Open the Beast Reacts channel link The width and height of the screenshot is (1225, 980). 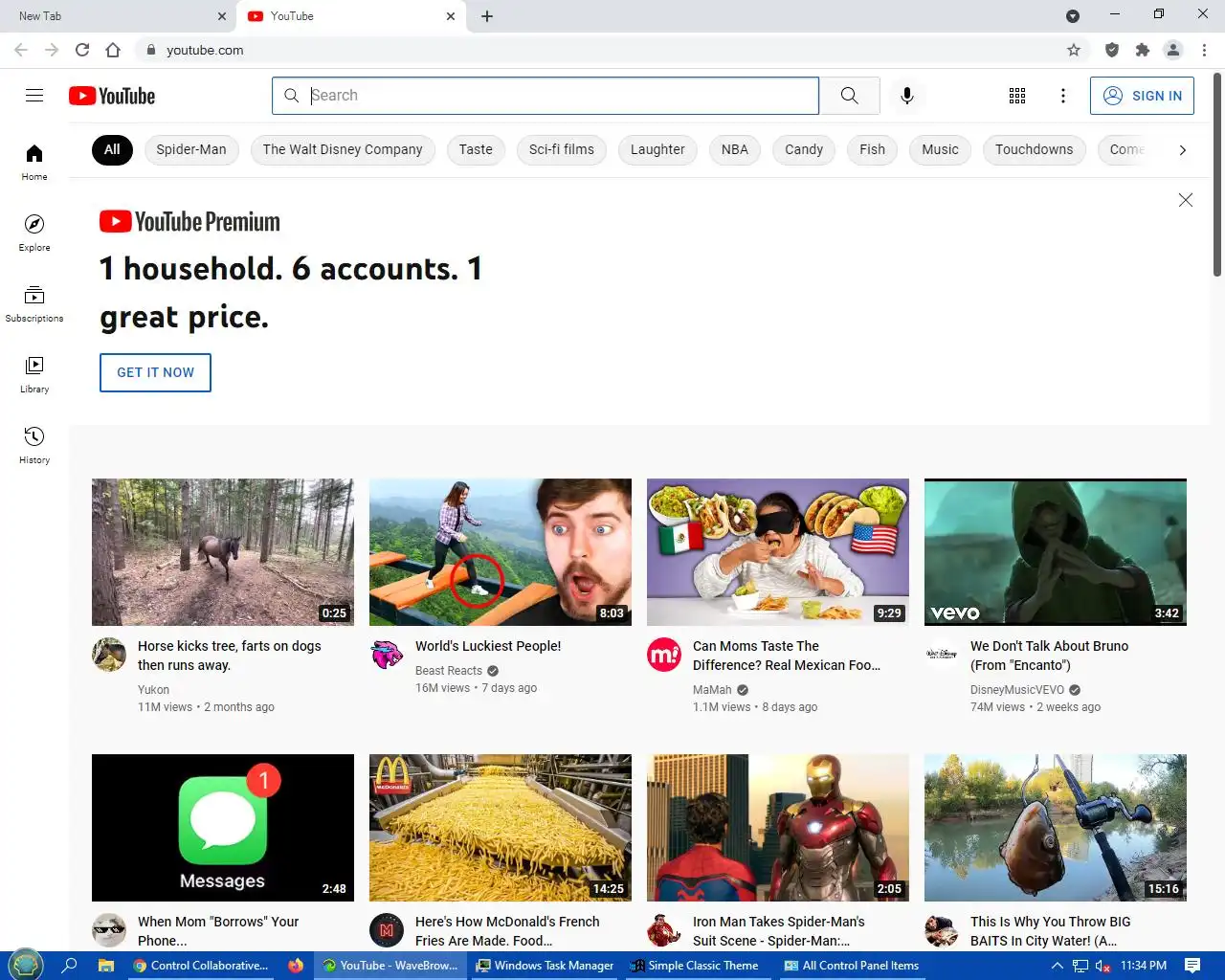pos(449,671)
